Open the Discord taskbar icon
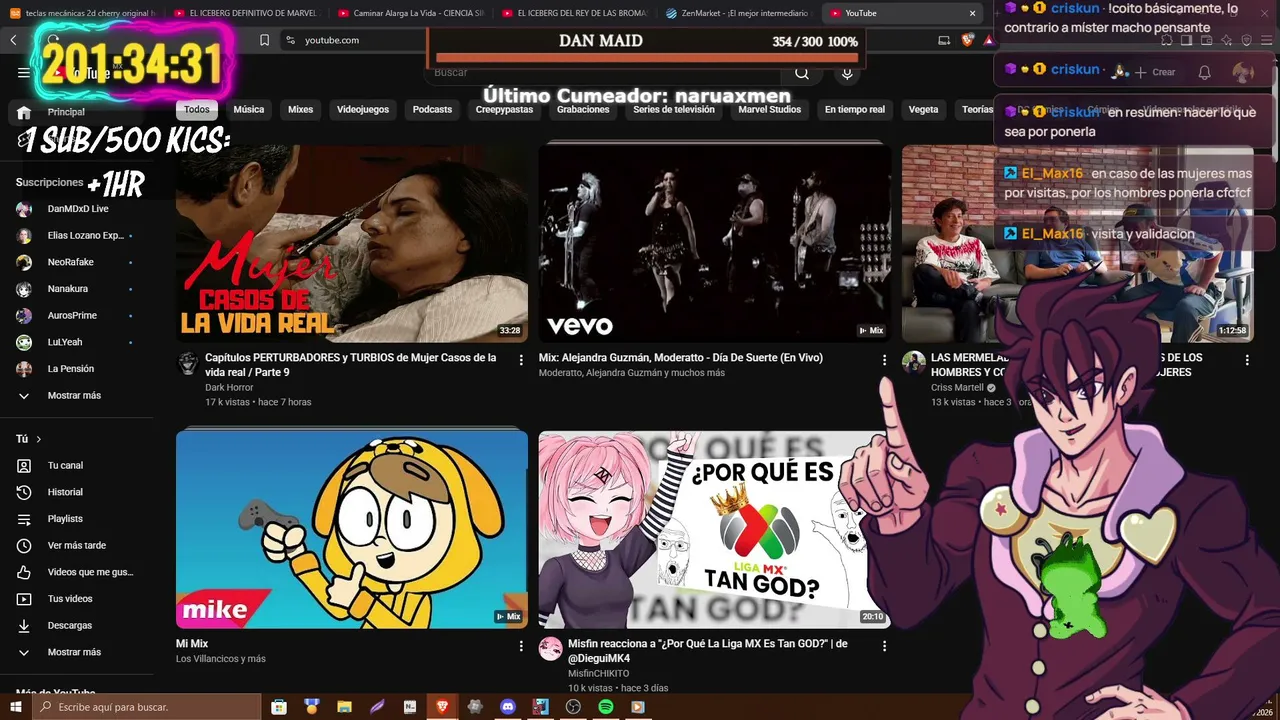The height and width of the screenshot is (720, 1280). pyautogui.click(x=508, y=707)
